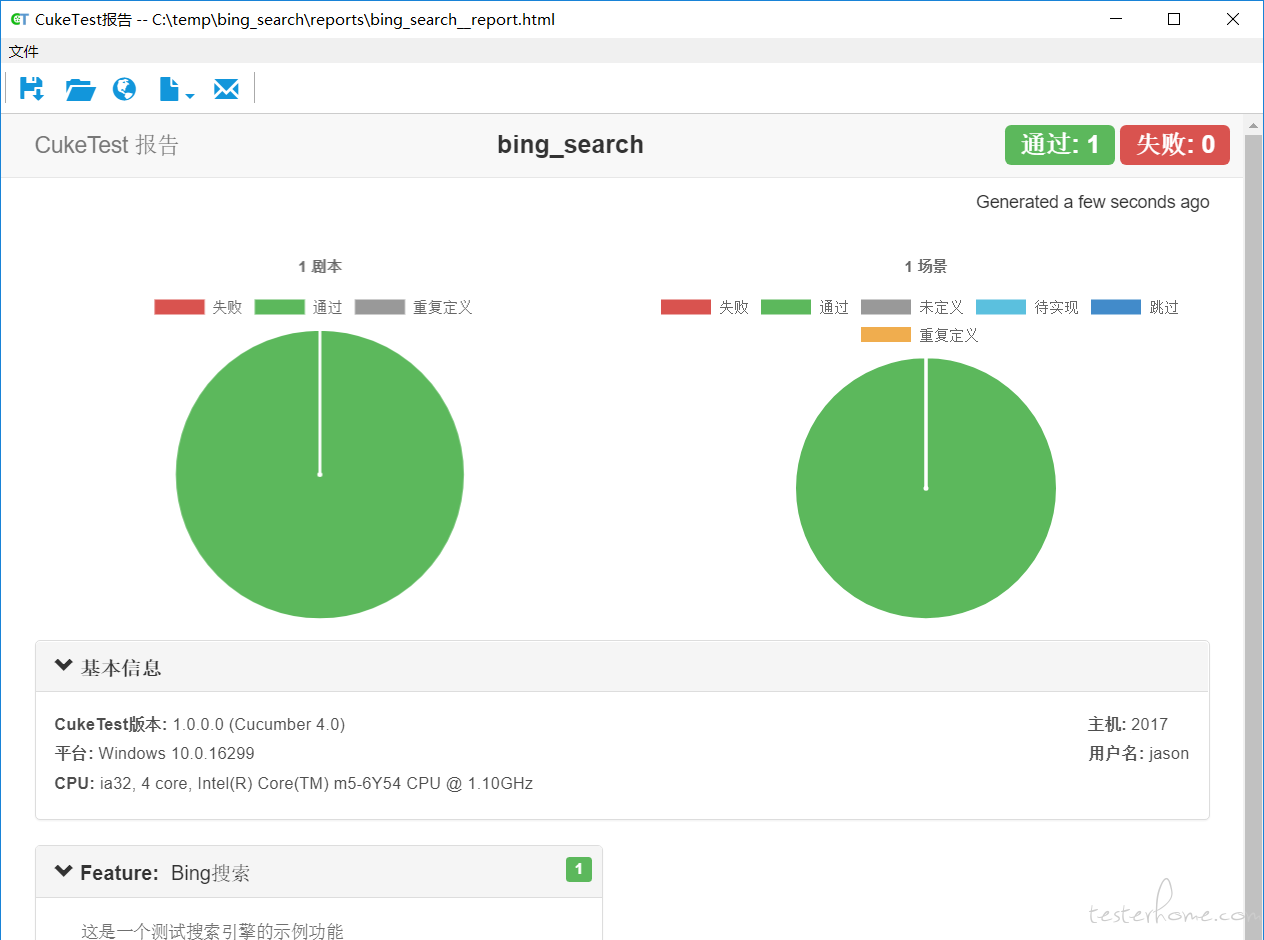
Task: Open report file via folder icon
Action: (80, 89)
